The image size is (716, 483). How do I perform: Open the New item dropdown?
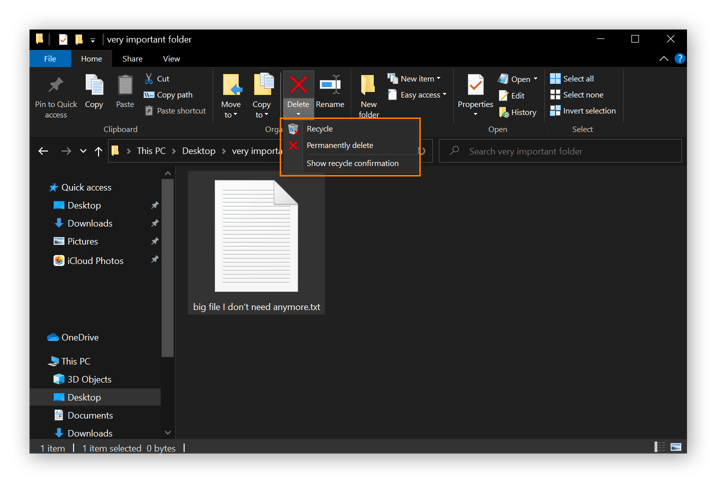[420, 79]
